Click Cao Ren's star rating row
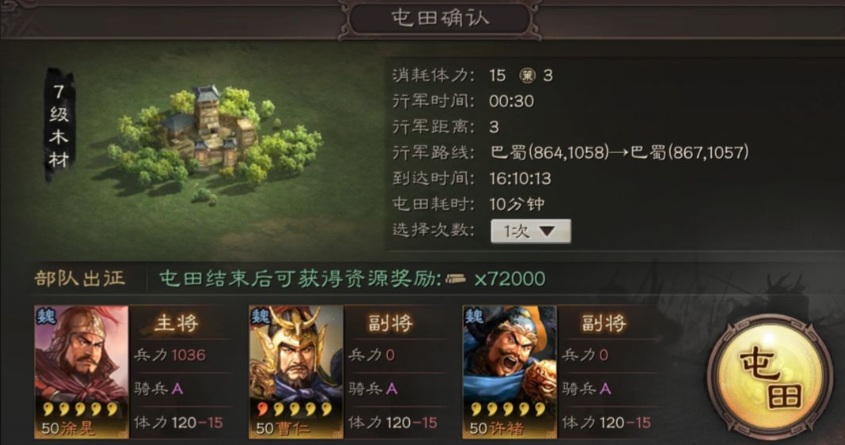Image resolution: width=845 pixels, height=445 pixels. pos(294,409)
